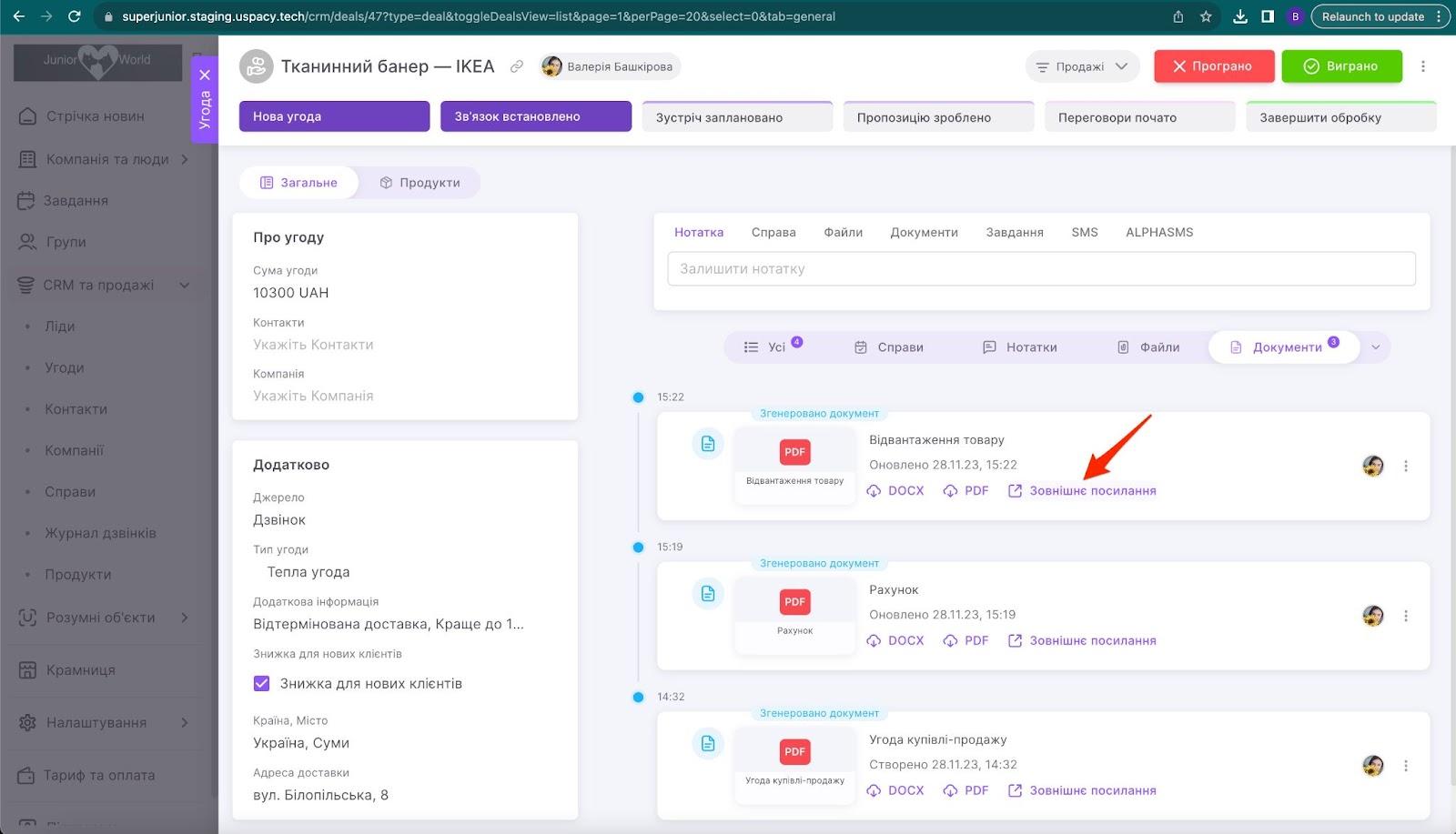Expand more timeline filter options chevron
1456x834 pixels.
[x=1376, y=347]
